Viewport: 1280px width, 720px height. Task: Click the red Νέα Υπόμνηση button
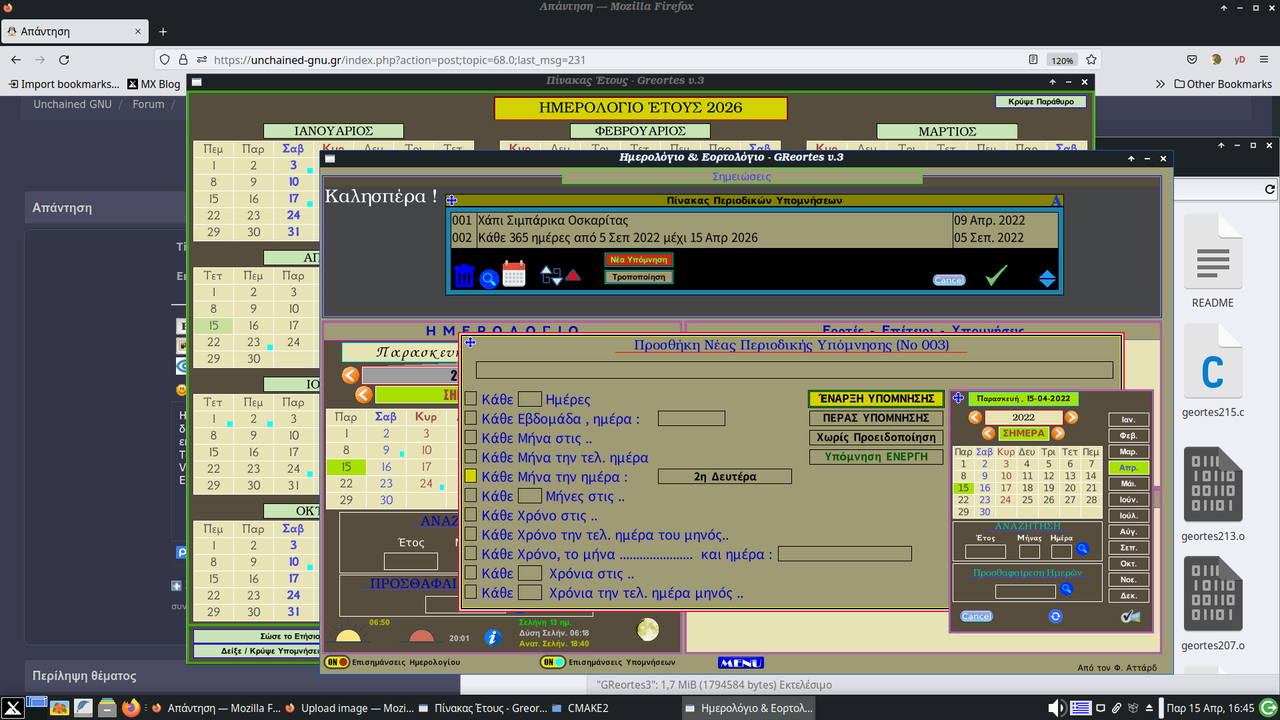coord(639,260)
